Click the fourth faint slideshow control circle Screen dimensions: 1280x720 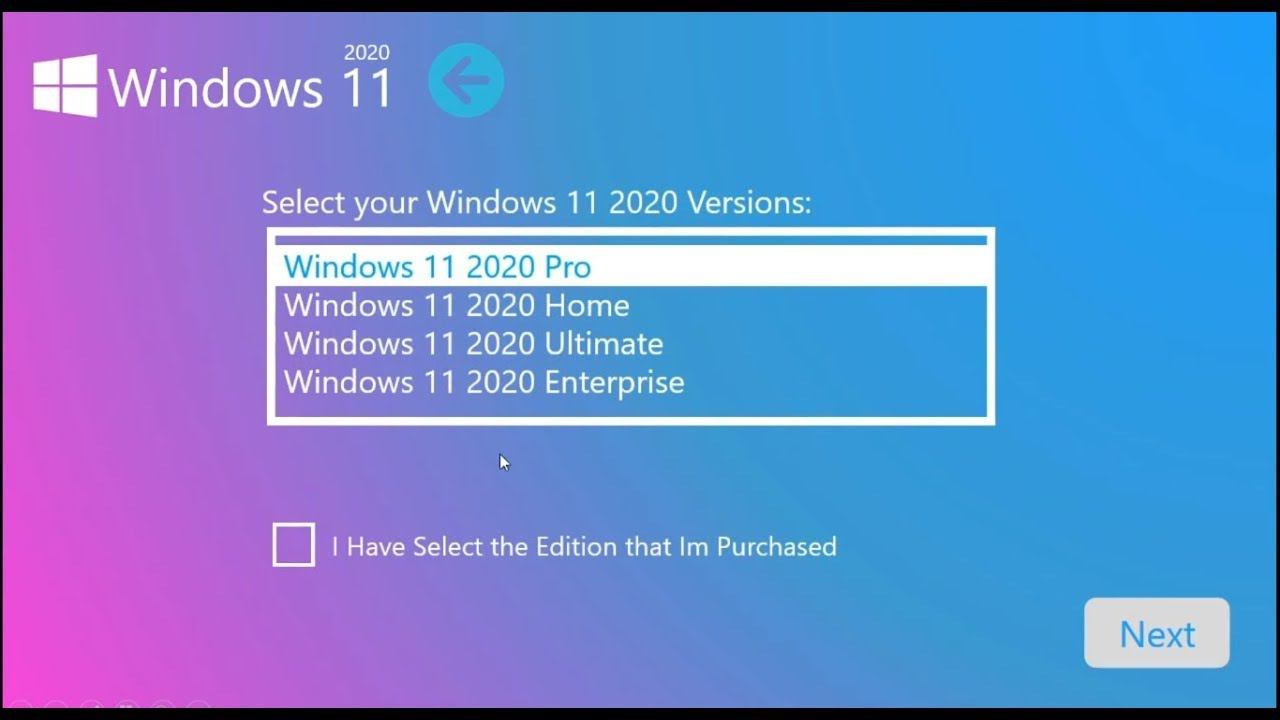127,704
